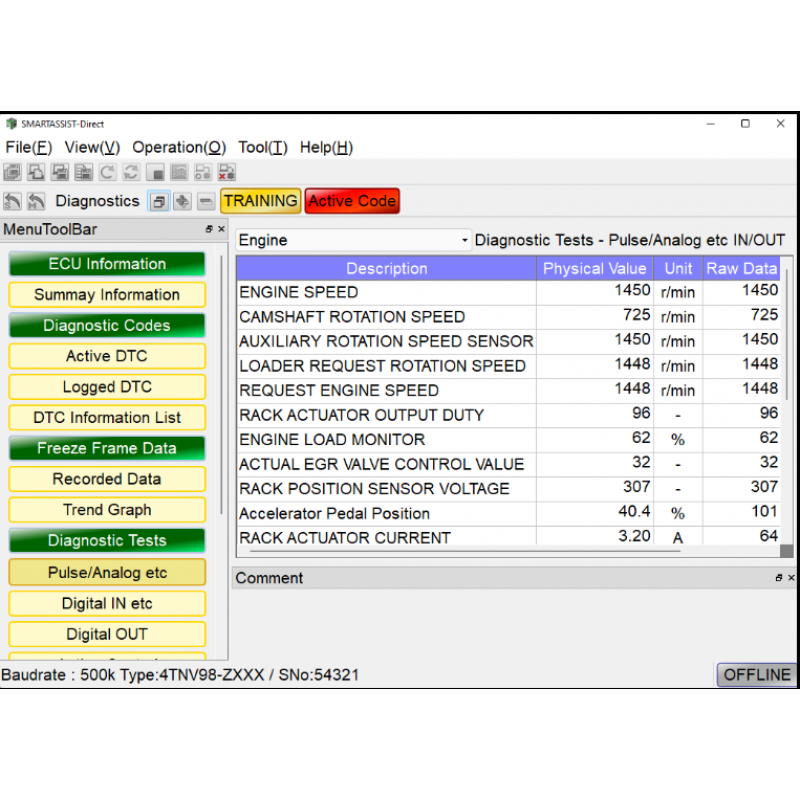Click the pin toggle on the Comment panel
Viewport: 800px width, 800px height.
point(778,578)
